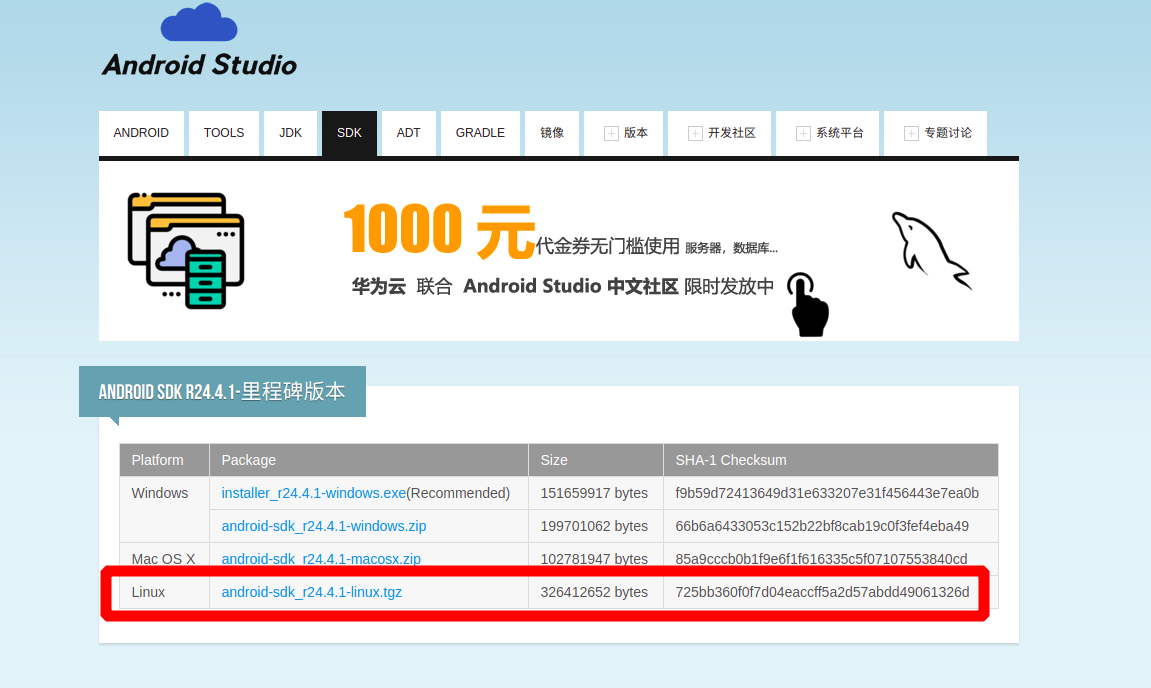Click the checksum starting 85a9cccb0b1f
This screenshot has height=688, width=1151.
(x=821, y=559)
